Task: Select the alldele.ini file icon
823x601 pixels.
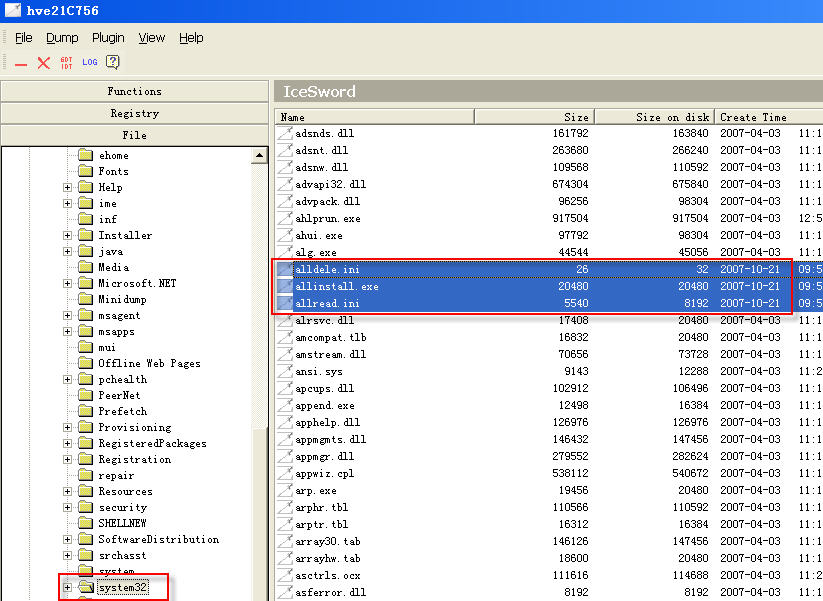Action: pos(286,269)
